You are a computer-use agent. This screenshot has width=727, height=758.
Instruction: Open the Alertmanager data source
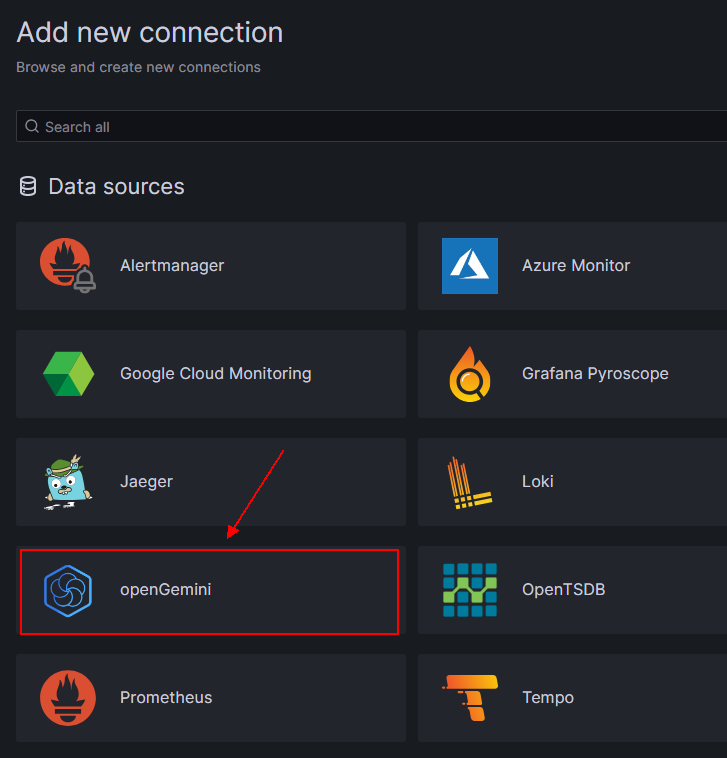pyautogui.click(x=211, y=266)
